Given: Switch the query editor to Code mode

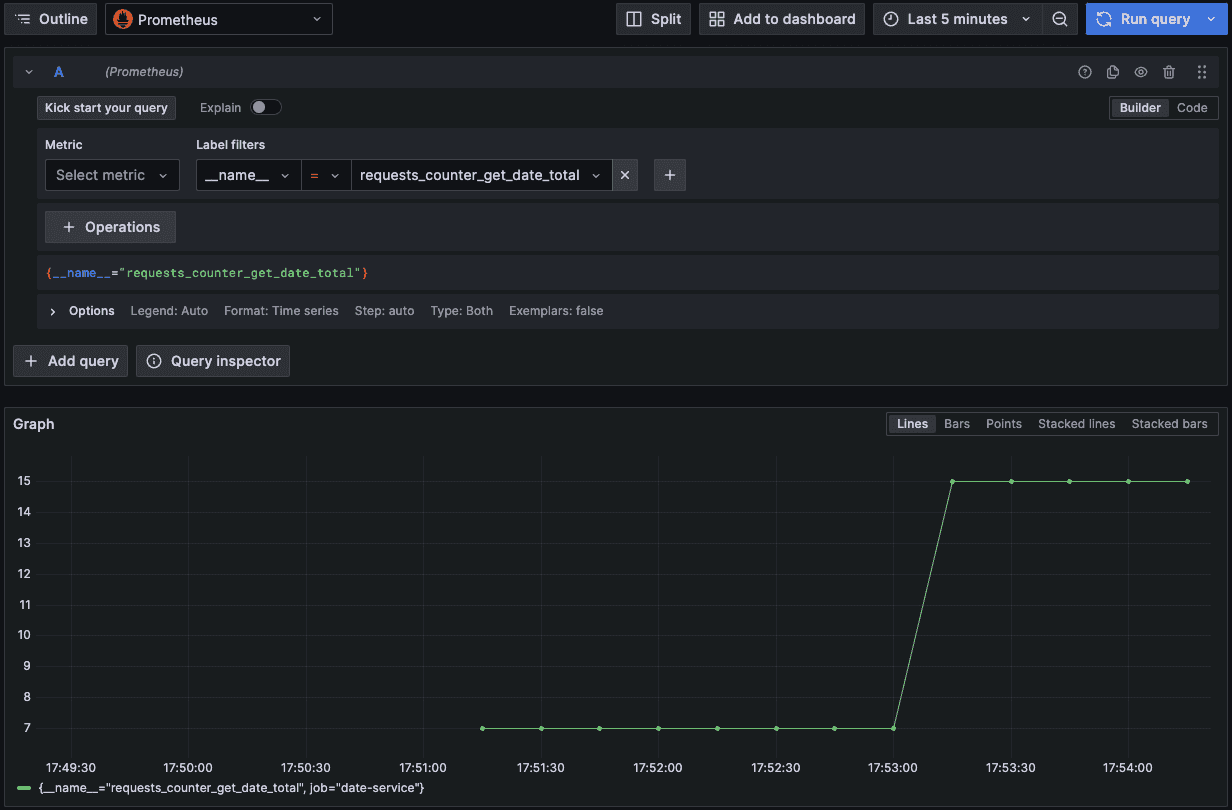Looking at the screenshot, I should point(1191,108).
